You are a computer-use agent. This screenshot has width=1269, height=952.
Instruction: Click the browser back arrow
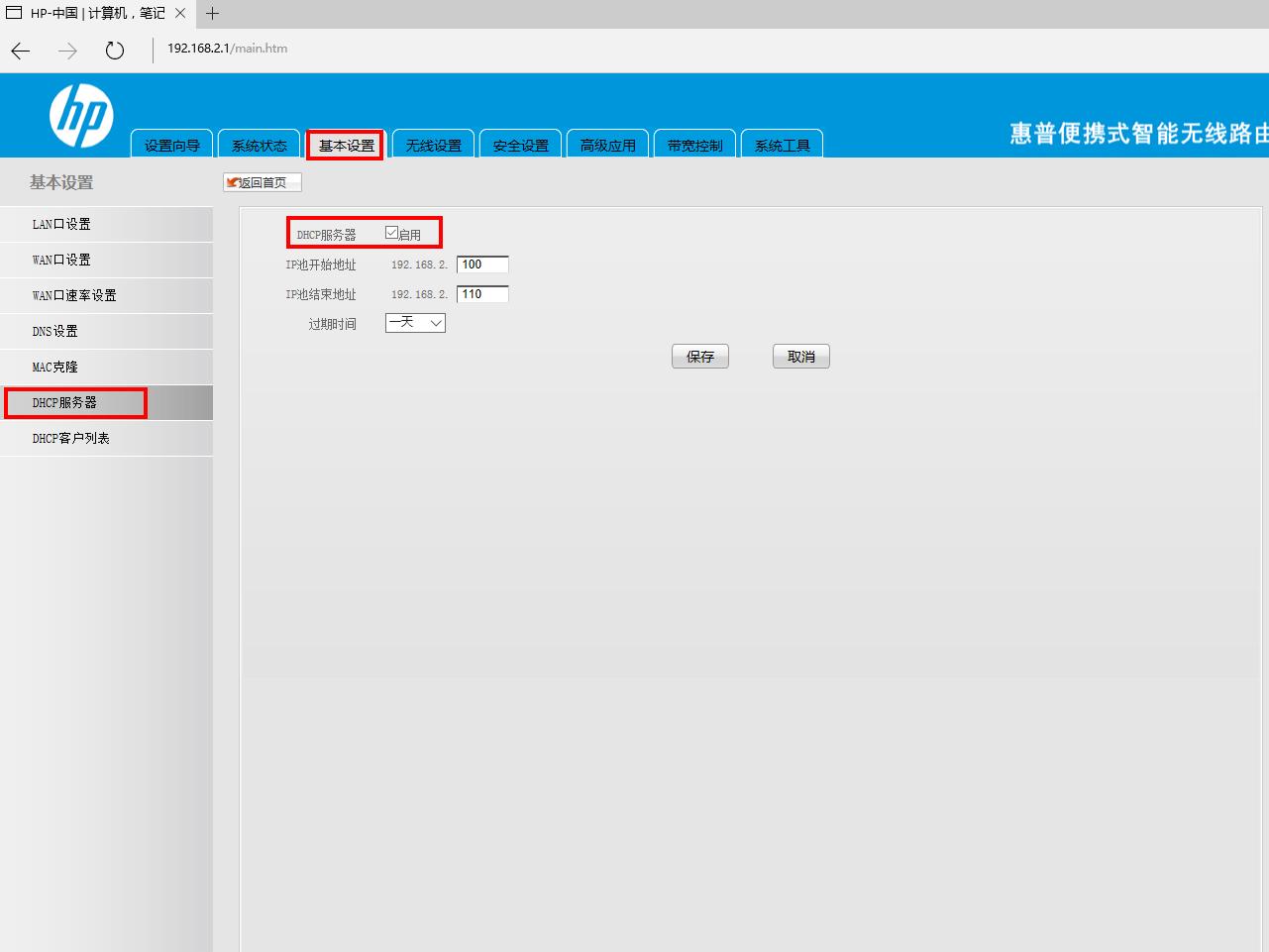pos(20,50)
